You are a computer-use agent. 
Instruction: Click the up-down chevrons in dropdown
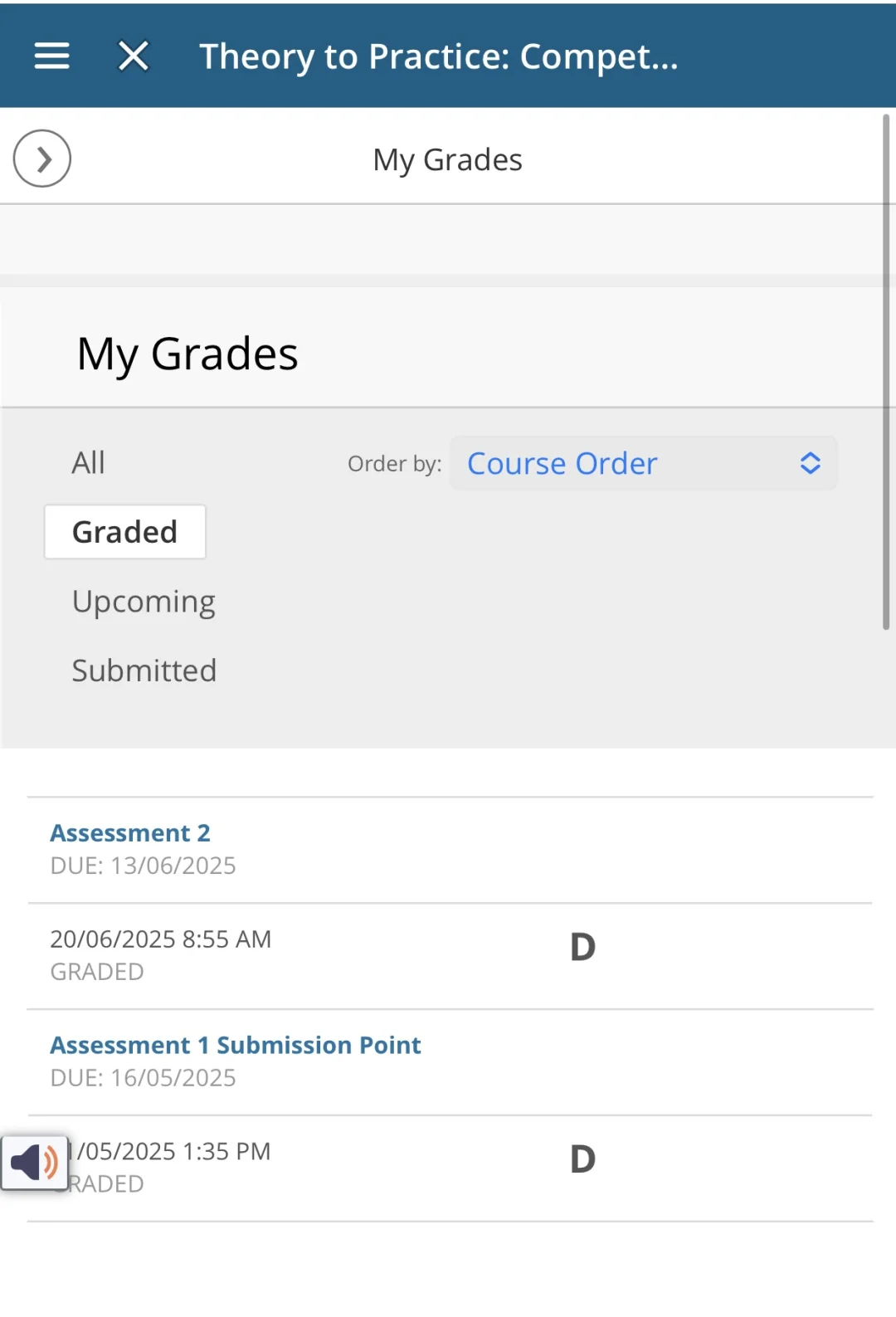[x=811, y=463]
